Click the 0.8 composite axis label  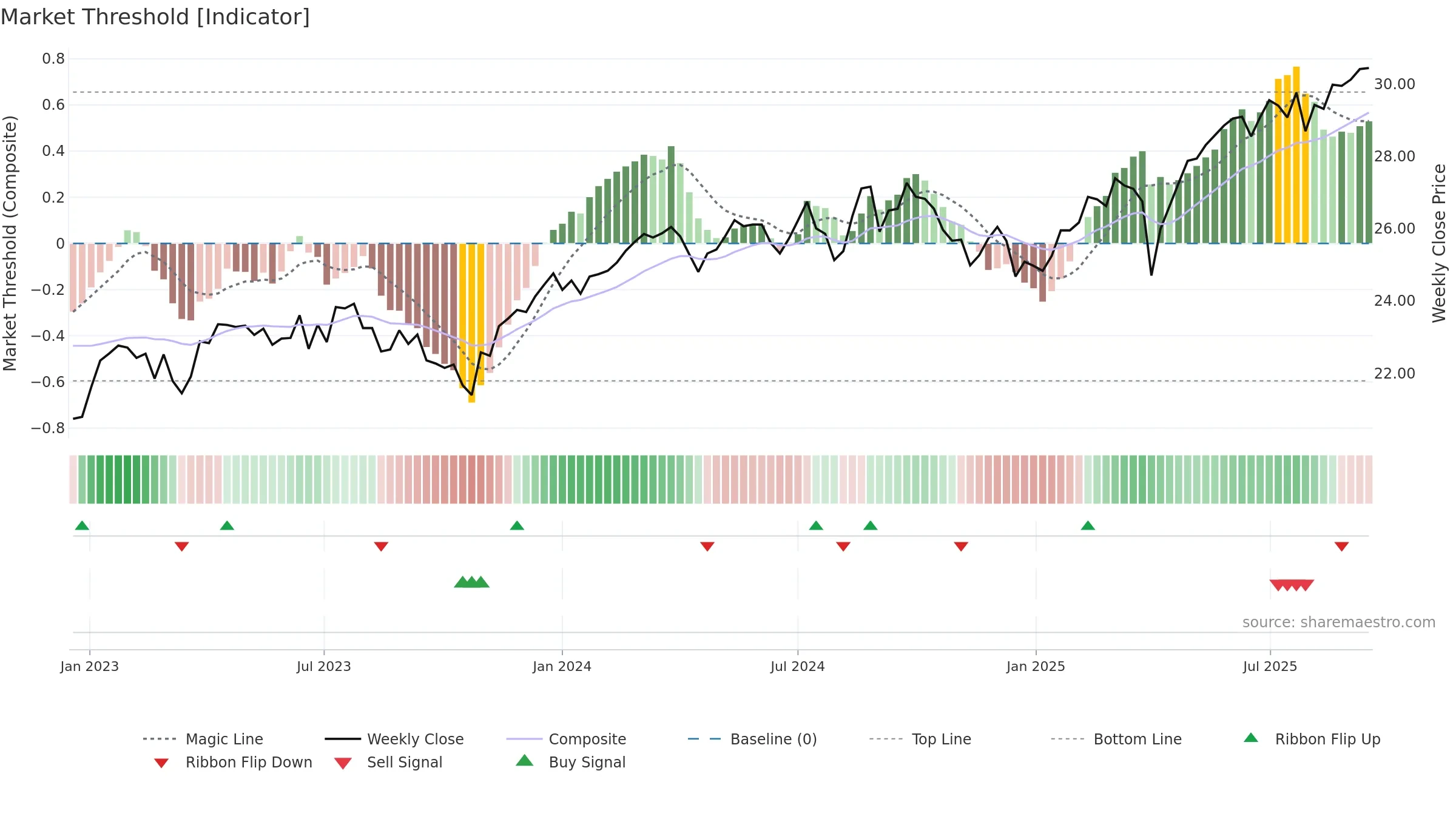[53, 59]
